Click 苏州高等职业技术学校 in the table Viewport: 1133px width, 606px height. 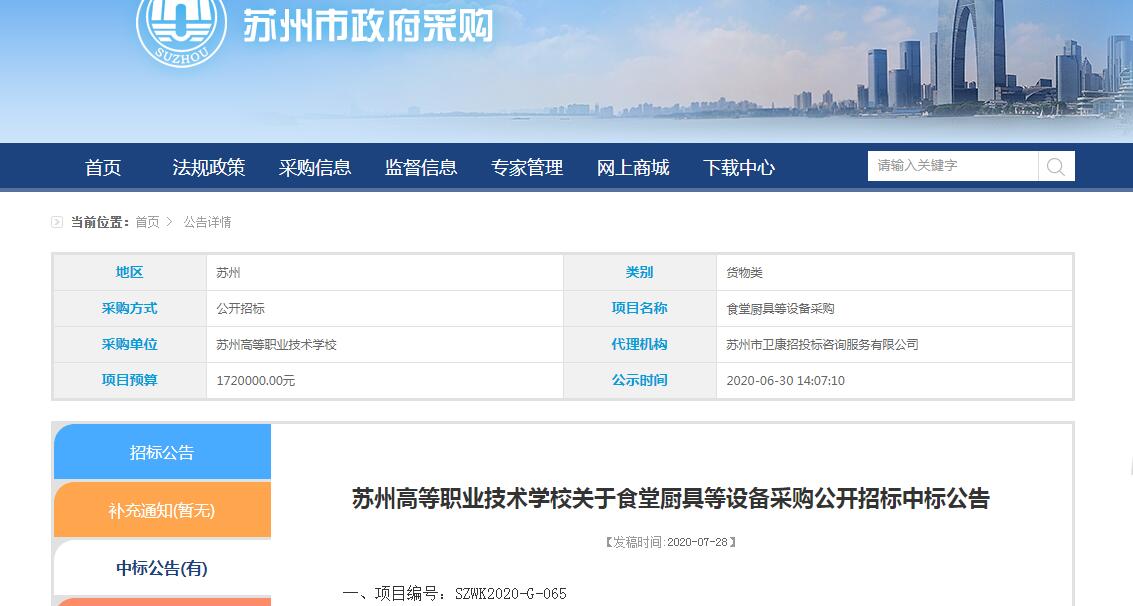pyautogui.click(x=277, y=345)
